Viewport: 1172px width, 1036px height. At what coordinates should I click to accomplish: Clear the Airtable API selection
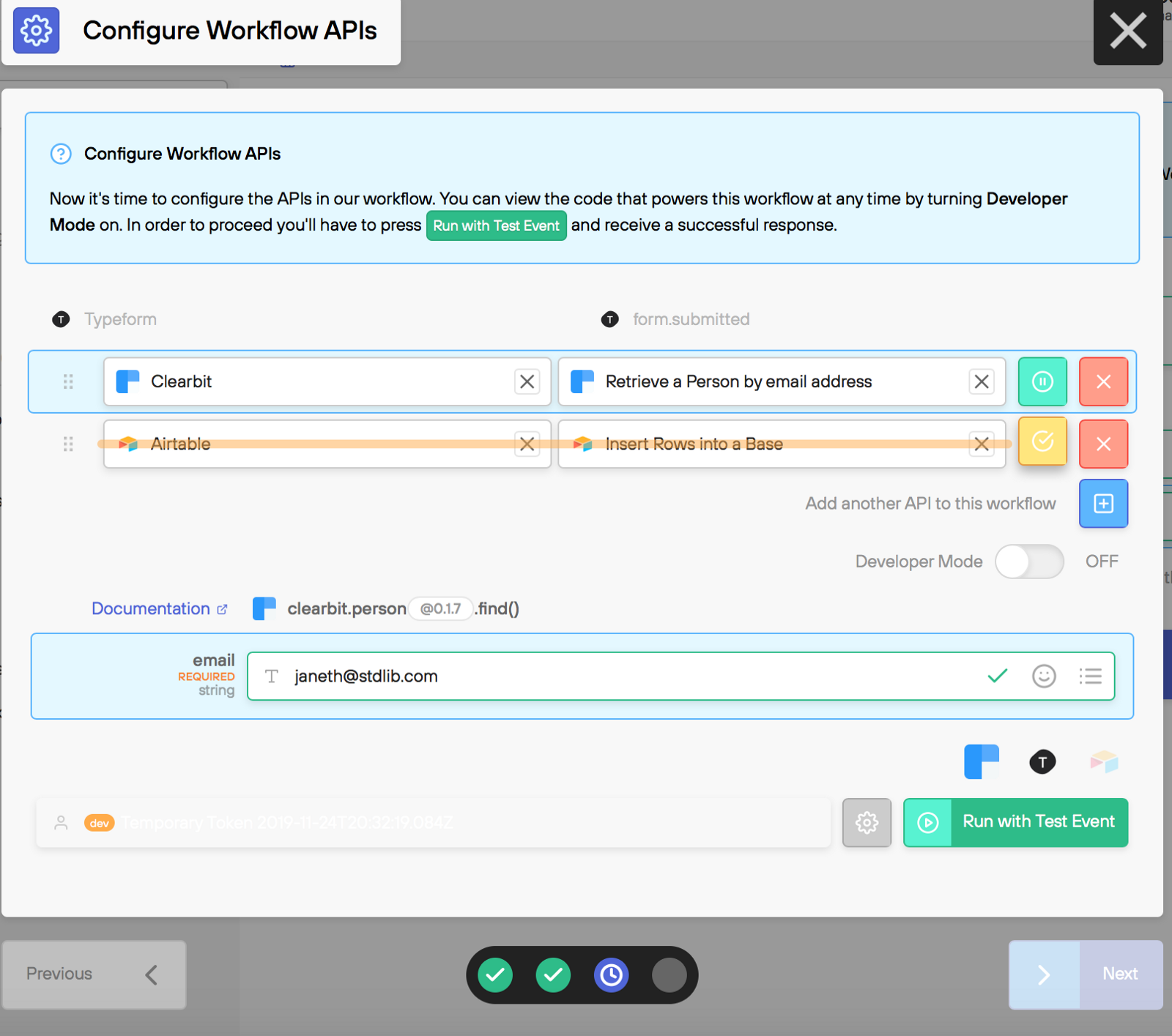527,444
